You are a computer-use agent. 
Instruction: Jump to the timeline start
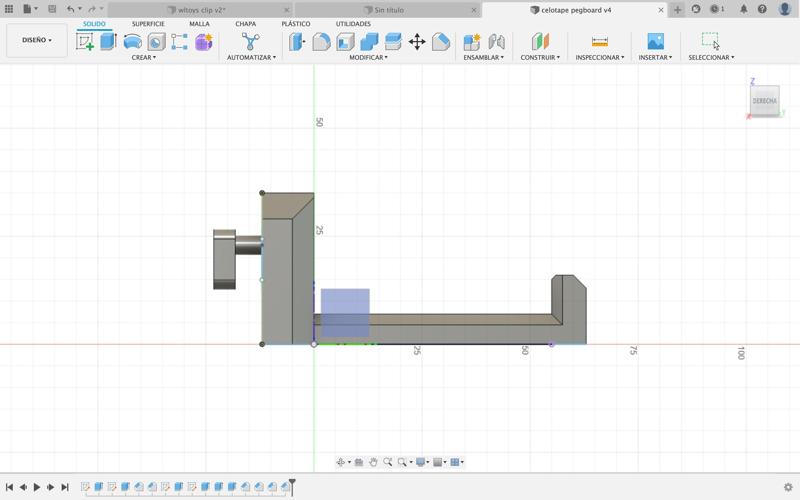coord(9,487)
